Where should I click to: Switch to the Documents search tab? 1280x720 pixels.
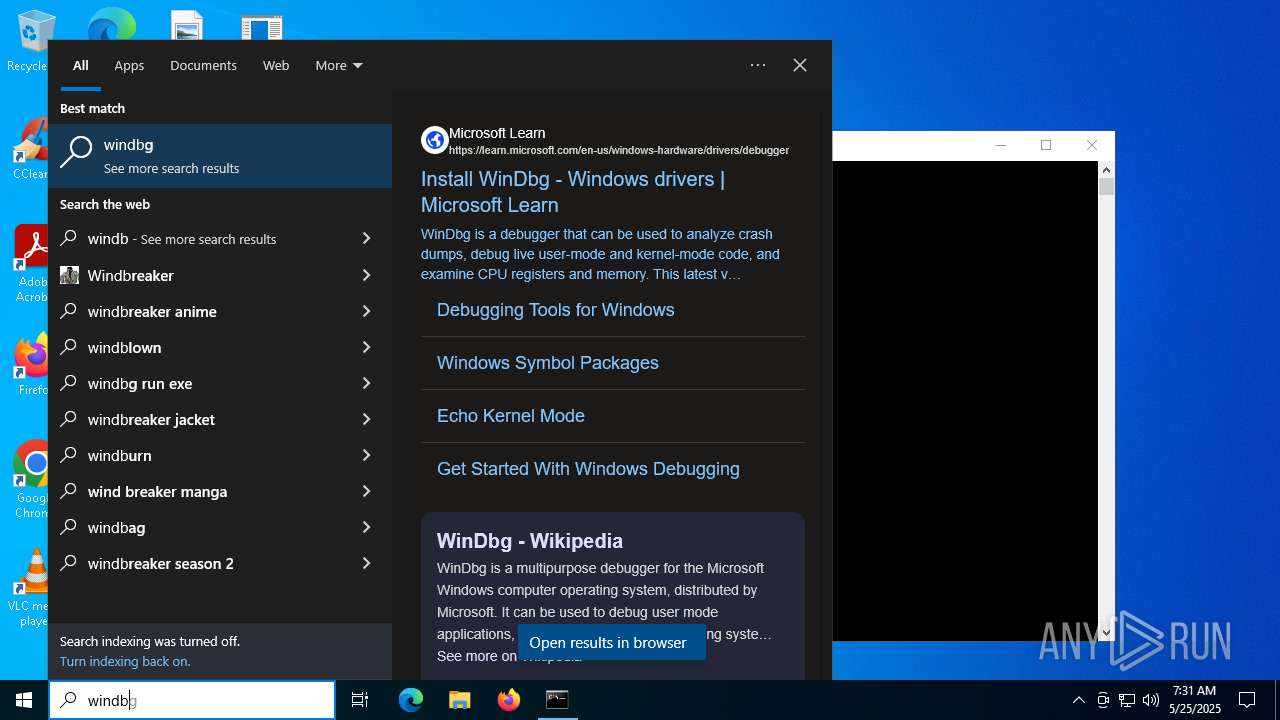click(x=203, y=65)
